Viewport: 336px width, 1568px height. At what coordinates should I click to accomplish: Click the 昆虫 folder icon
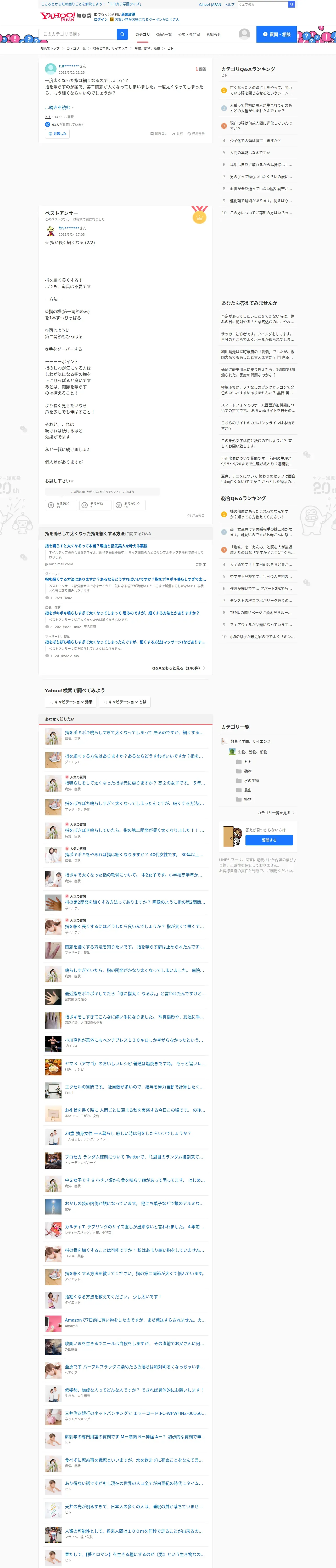pyautogui.click(x=238, y=790)
